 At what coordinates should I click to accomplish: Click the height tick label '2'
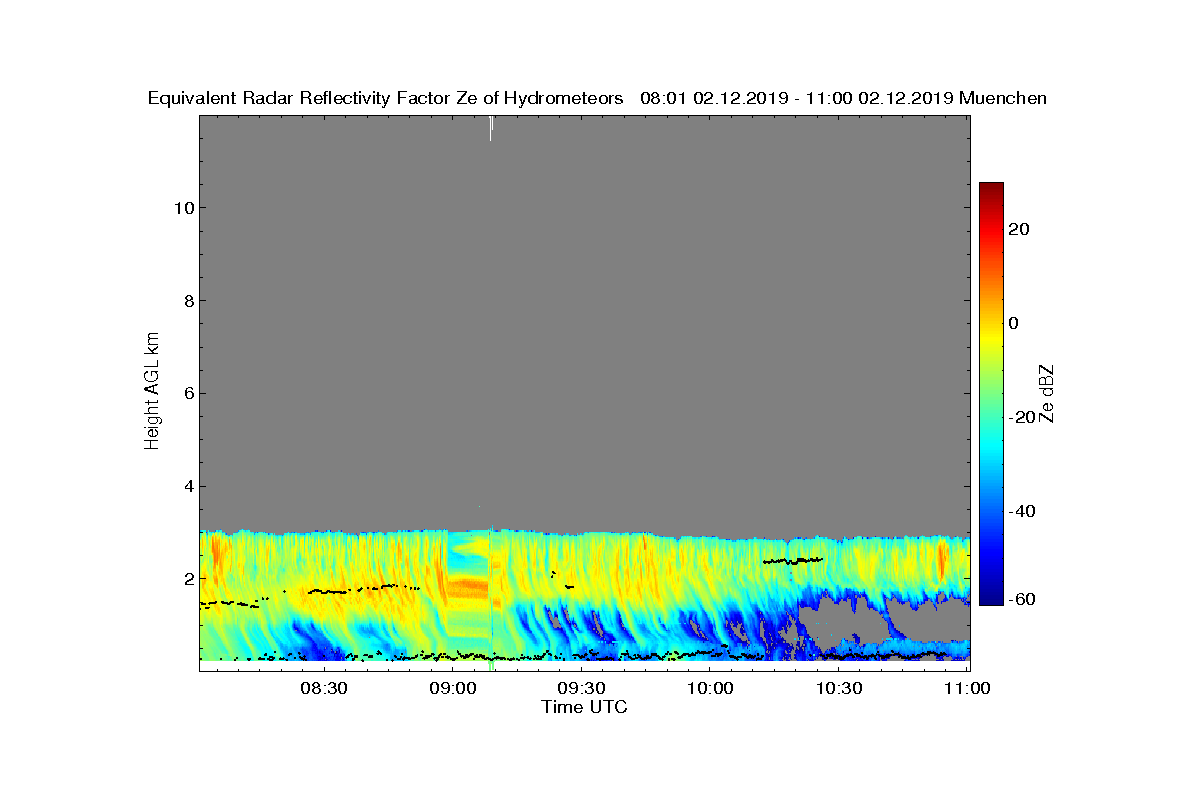[187, 579]
